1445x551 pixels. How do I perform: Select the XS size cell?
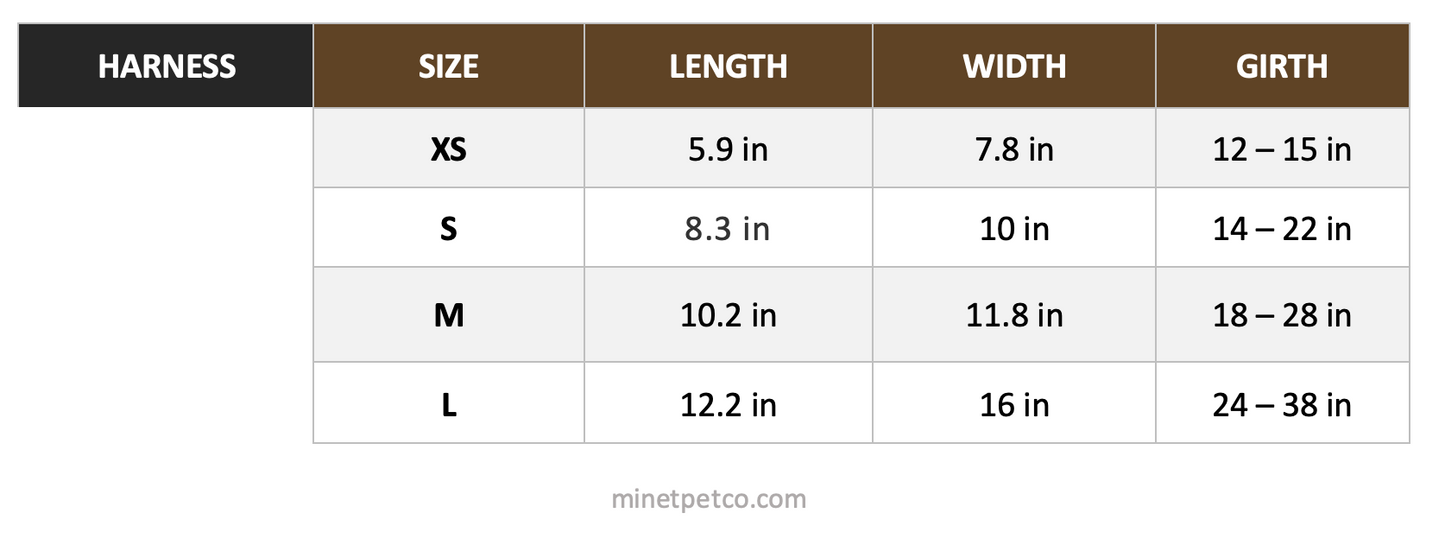point(449,148)
